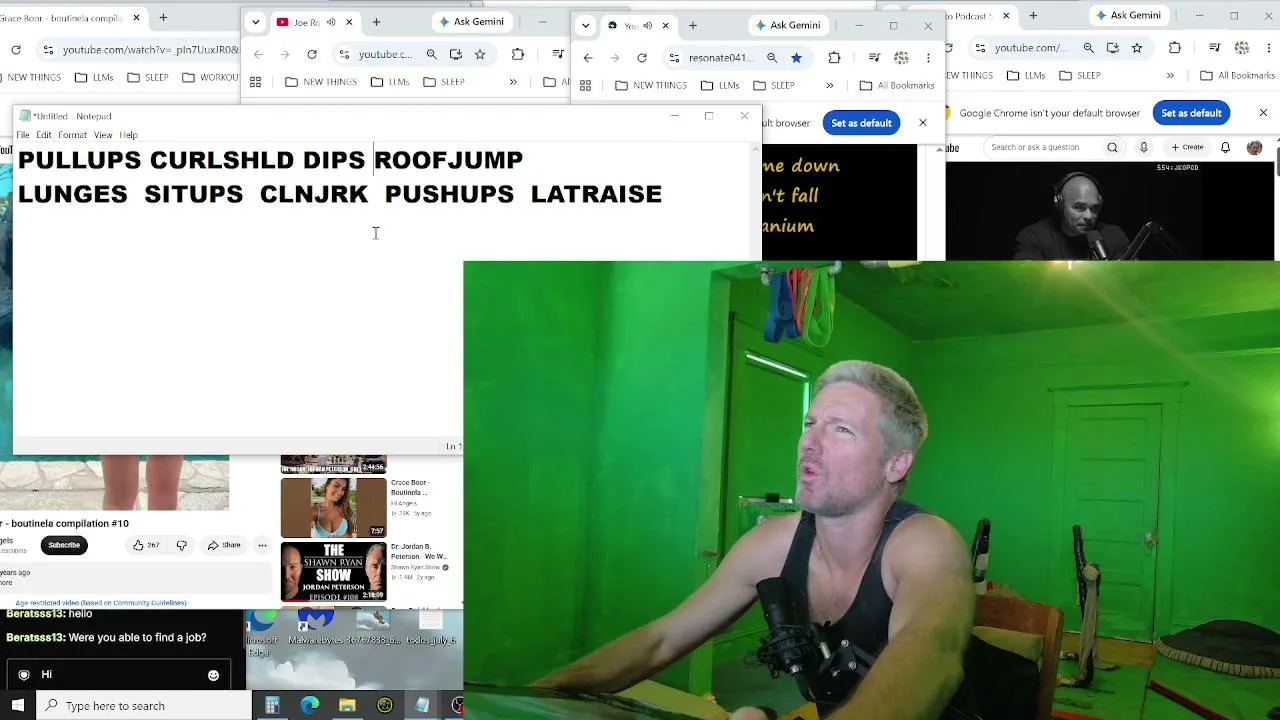
Task: Mute audio on the Joe Ro tab
Action: (331, 22)
